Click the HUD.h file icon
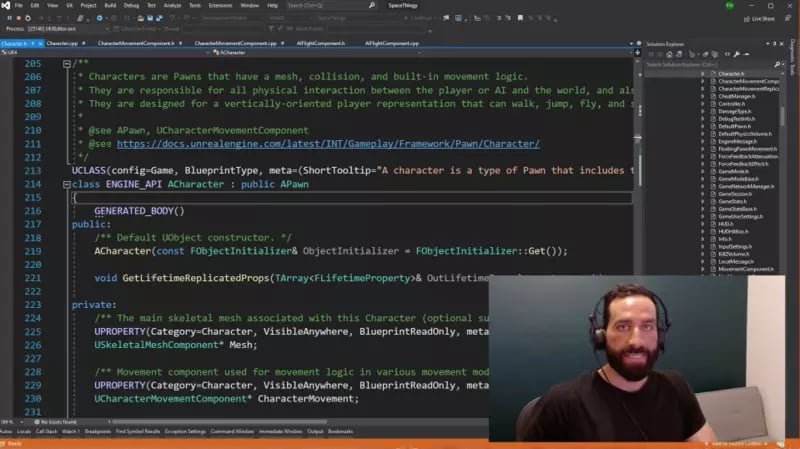 714,221
